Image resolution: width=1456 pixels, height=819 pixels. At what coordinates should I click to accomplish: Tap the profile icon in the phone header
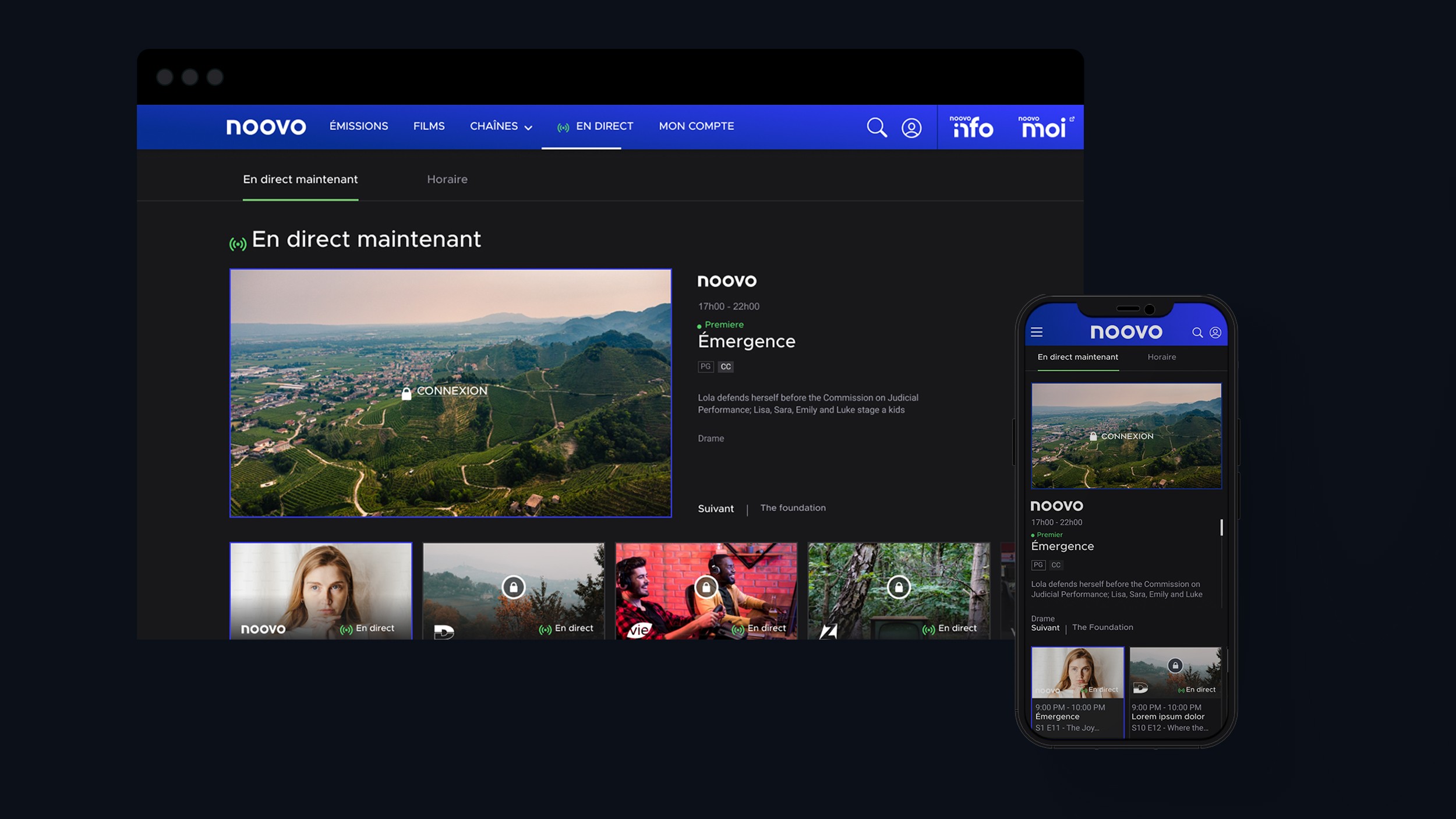tap(1215, 333)
